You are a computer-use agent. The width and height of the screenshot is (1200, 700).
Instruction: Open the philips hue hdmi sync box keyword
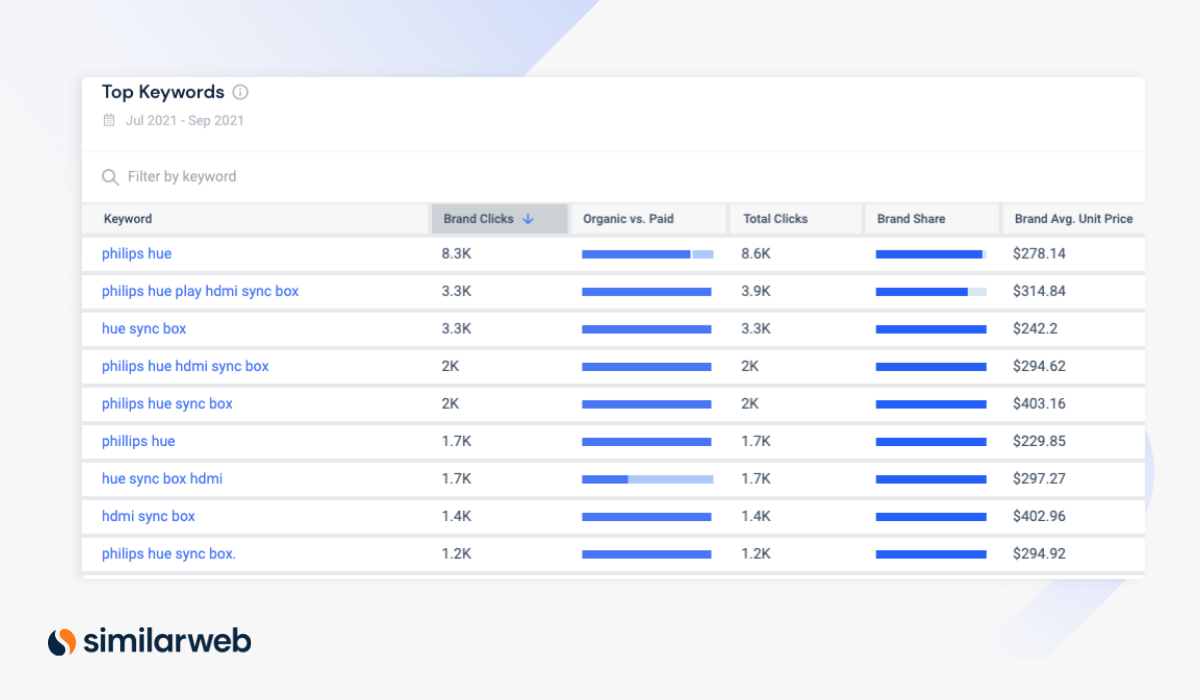point(184,366)
